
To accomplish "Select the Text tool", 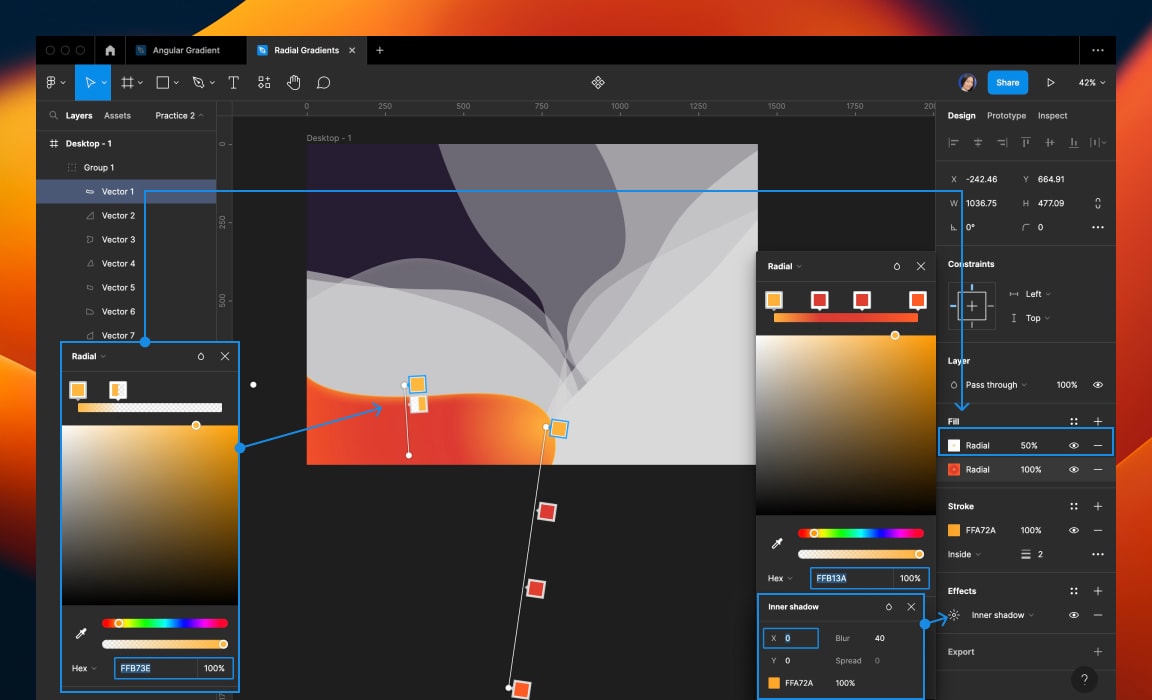I will coord(234,82).
